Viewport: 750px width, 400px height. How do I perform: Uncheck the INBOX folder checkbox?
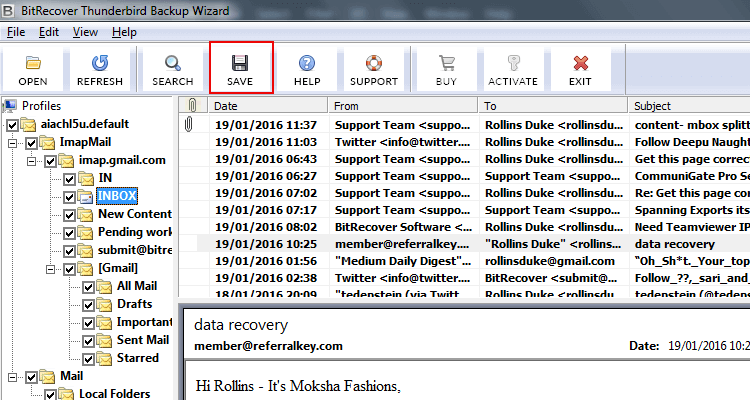[70, 197]
